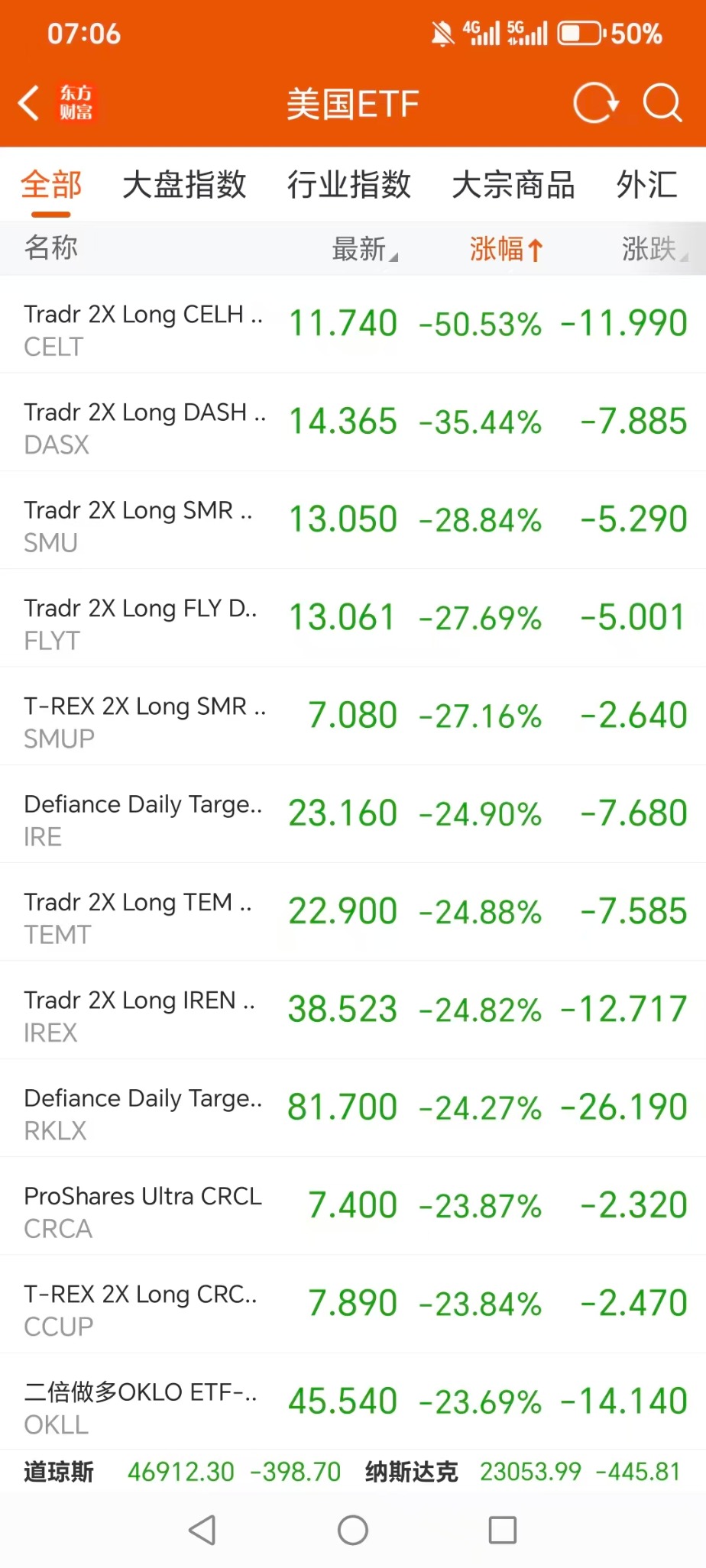Tap the Android back navigation button
The image size is (706, 1568).
coord(202,1530)
